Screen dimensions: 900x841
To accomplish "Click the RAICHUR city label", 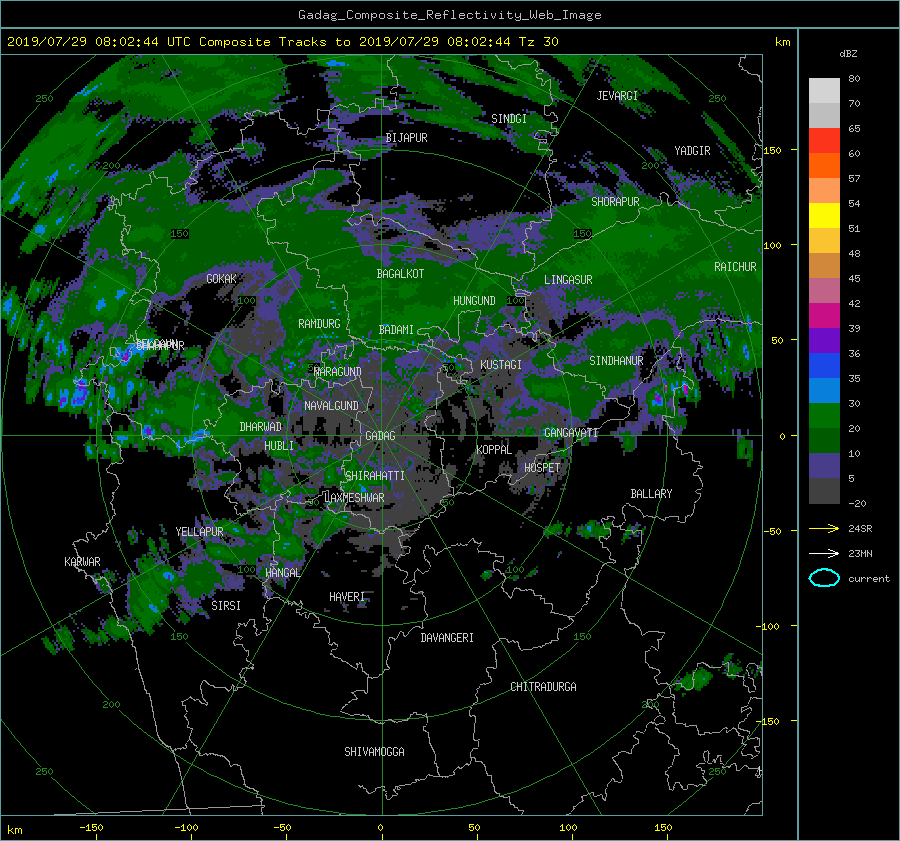I will click(735, 267).
